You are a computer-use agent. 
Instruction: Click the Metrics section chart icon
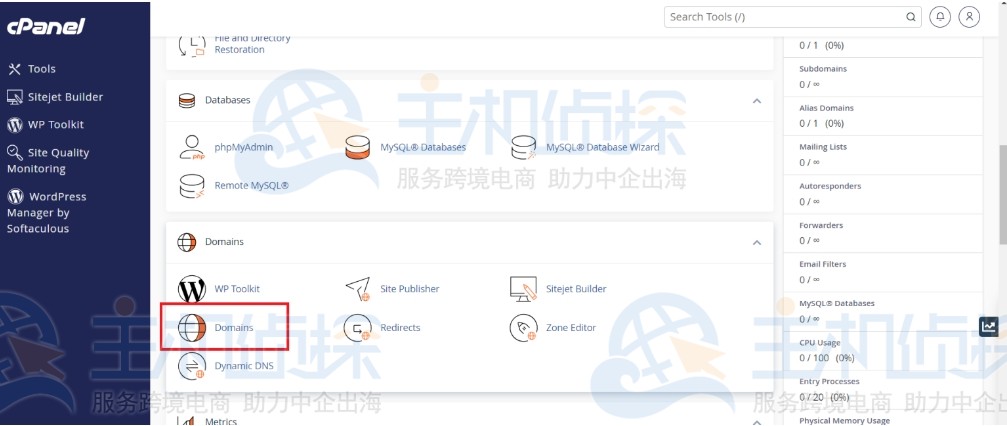186,422
